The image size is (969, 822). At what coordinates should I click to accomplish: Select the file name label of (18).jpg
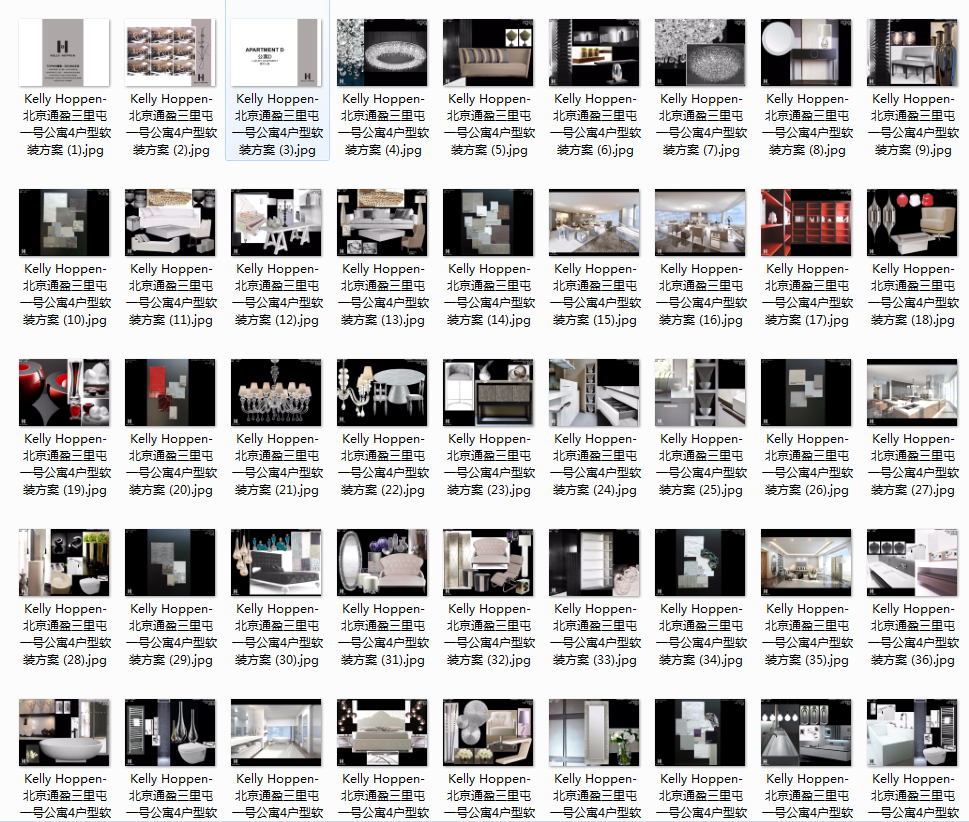[913, 294]
